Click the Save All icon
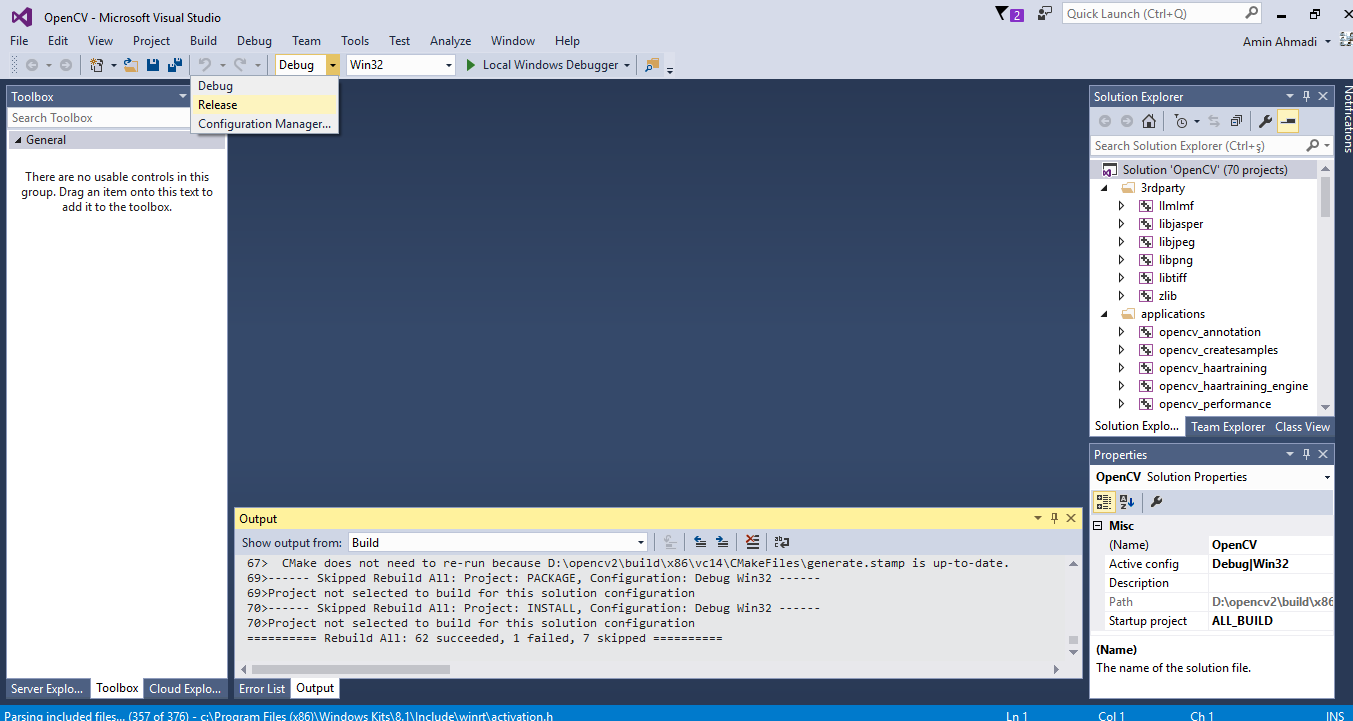The width and height of the screenshot is (1353, 721). (x=174, y=65)
